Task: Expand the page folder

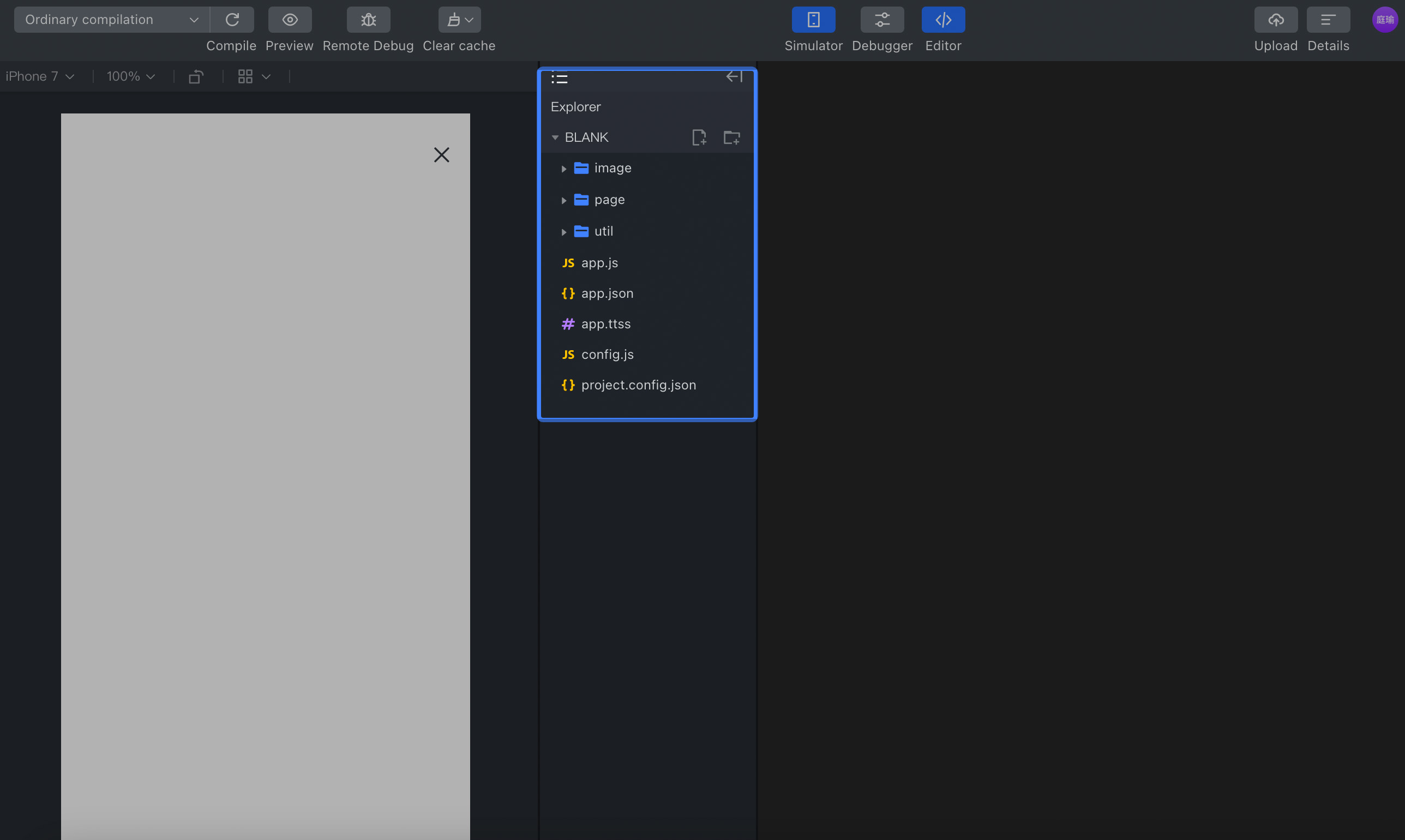Action: click(609, 200)
